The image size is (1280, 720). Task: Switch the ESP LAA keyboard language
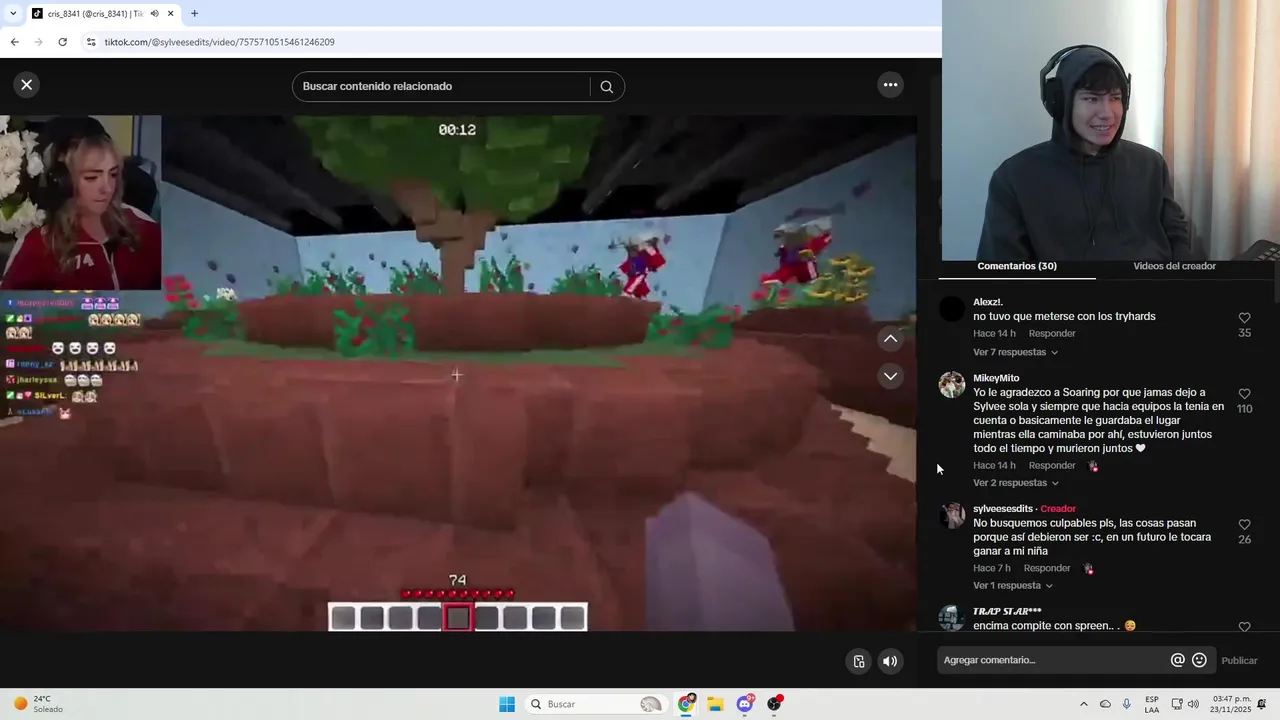coord(1152,704)
